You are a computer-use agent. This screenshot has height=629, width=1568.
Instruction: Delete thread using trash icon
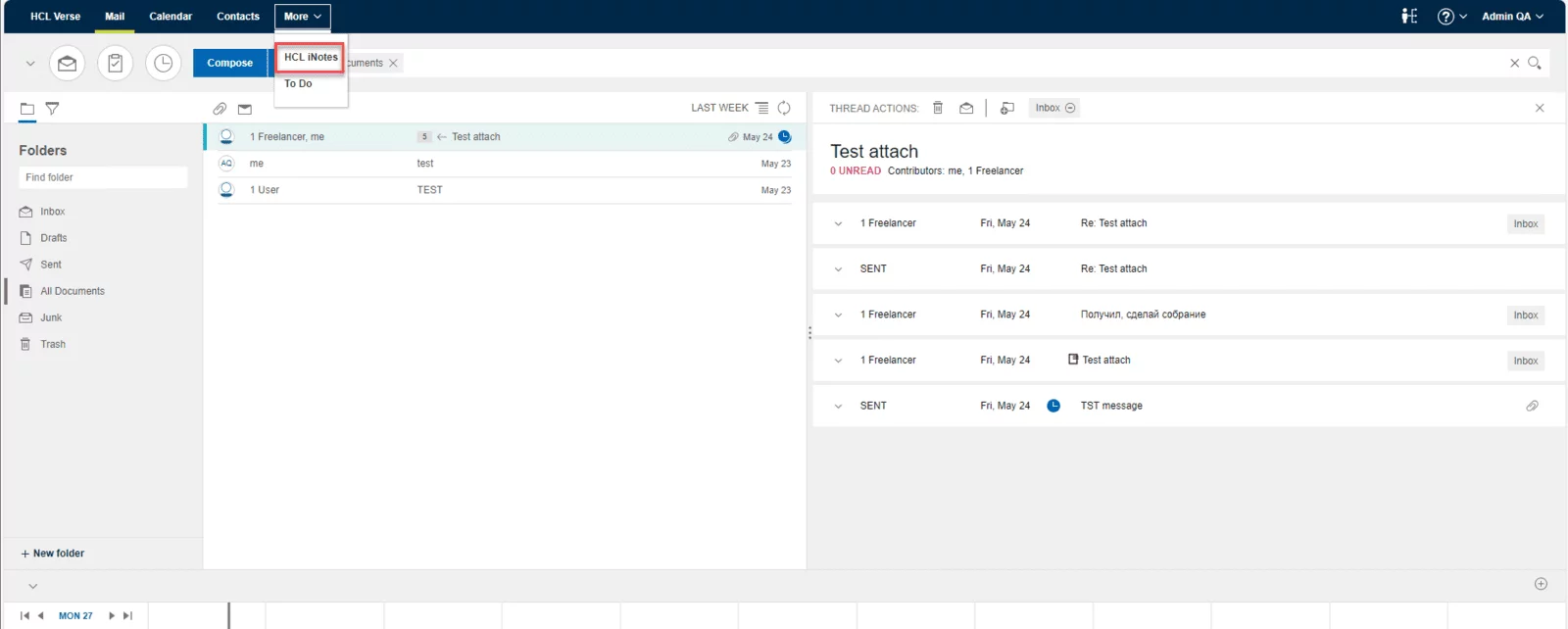[x=938, y=108]
